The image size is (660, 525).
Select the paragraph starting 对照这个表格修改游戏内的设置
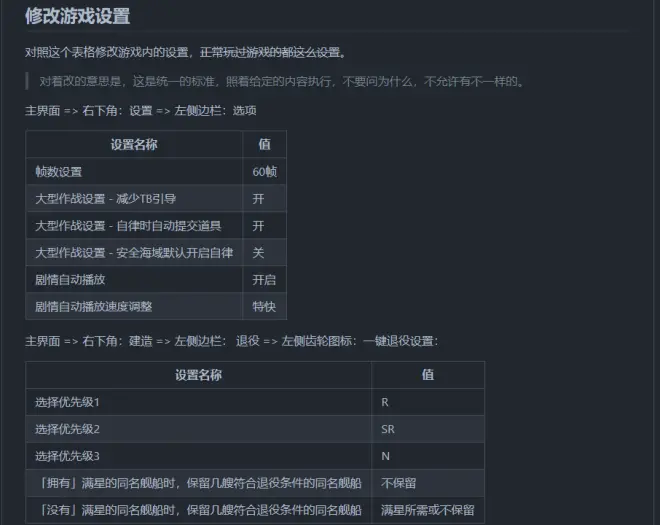coord(185,53)
